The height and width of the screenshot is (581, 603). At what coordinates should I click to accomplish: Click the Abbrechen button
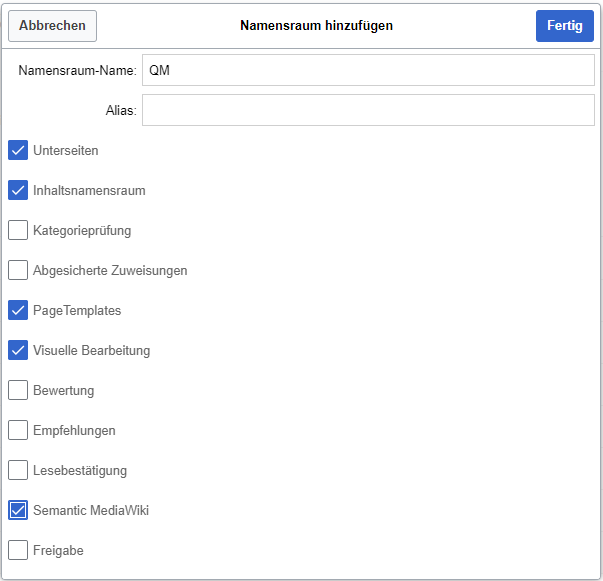pyautogui.click(x=52, y=26)
